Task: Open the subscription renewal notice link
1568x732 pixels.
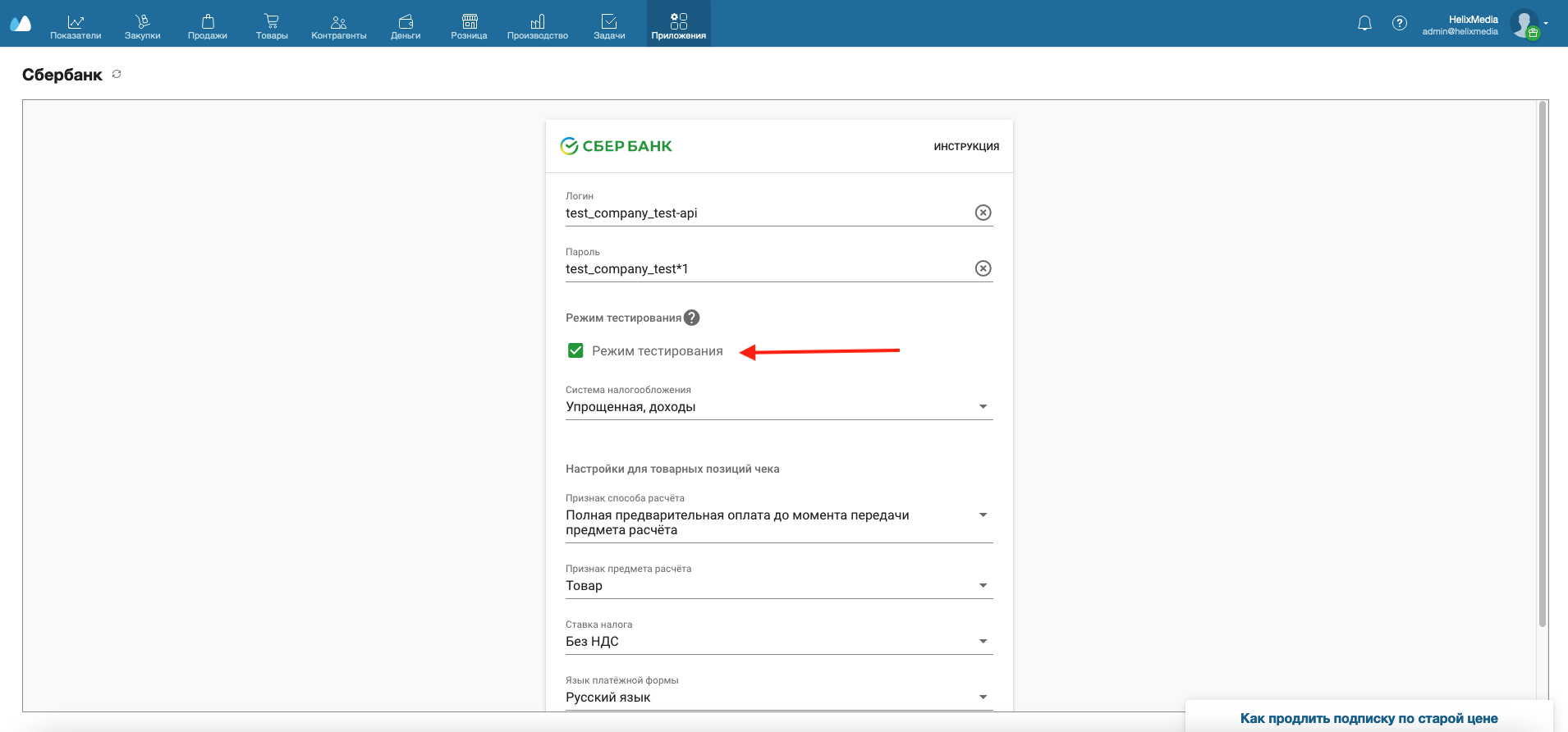Action: (1369, 718)
